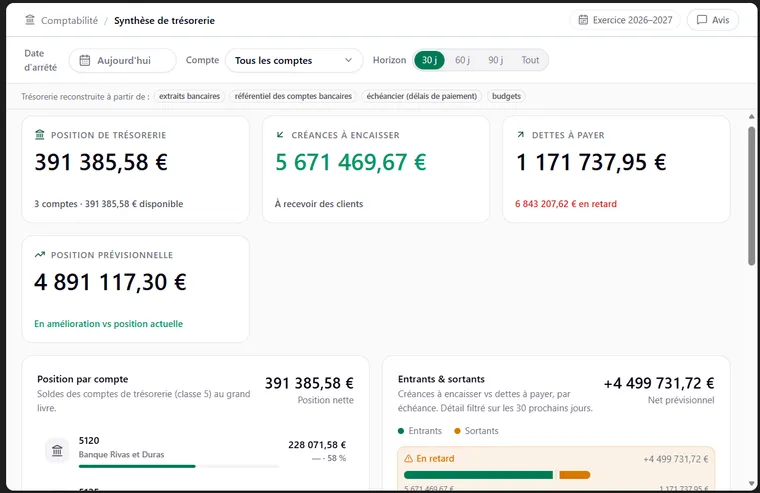
Task: Toggle the Entrants legend item
Action: point(420,431)
